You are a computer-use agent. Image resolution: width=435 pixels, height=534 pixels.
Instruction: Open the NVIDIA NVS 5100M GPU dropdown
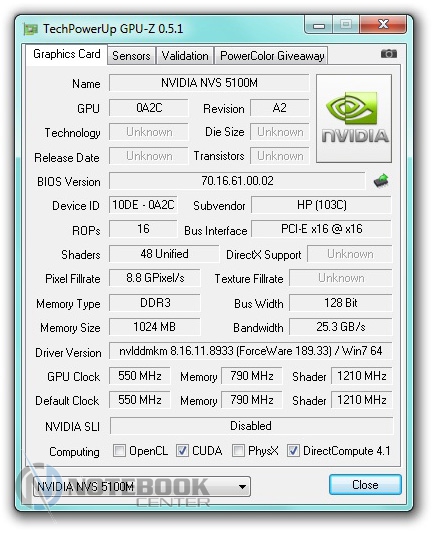(x=142, y=486)
